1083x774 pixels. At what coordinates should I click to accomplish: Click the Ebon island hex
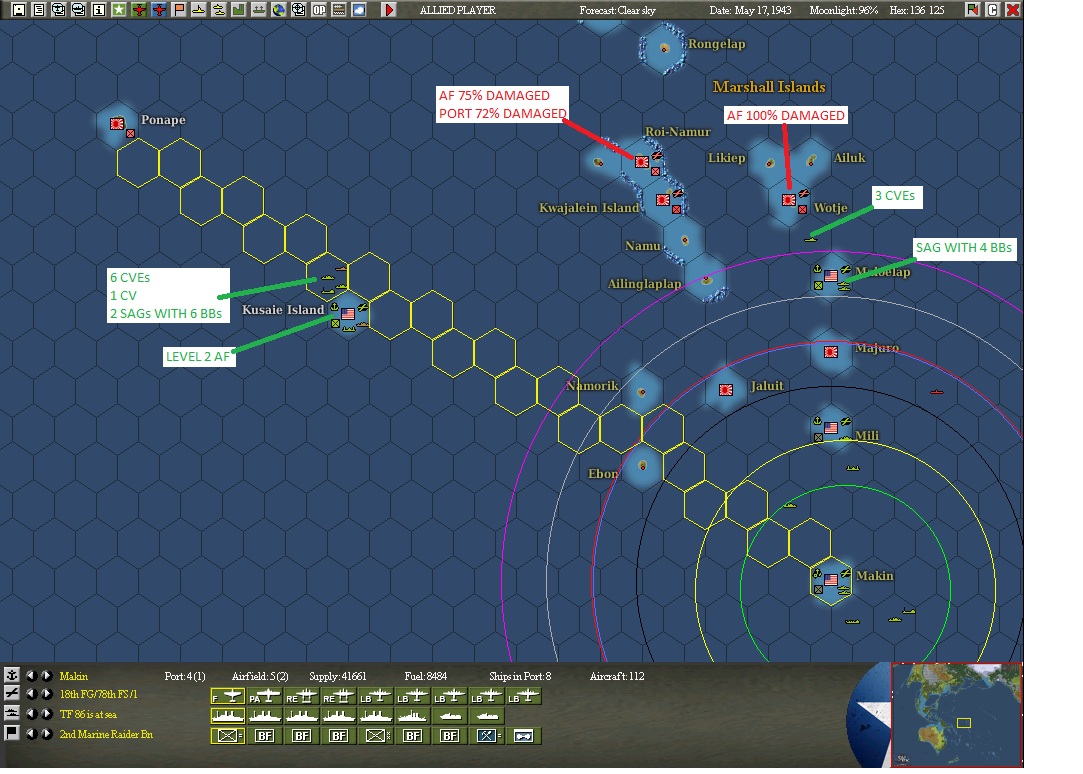coord(642,466)
